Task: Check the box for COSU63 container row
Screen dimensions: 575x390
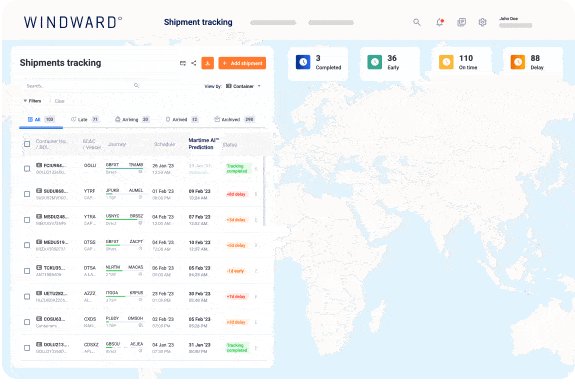Action: pyautogui.click(x=27, y=322)
